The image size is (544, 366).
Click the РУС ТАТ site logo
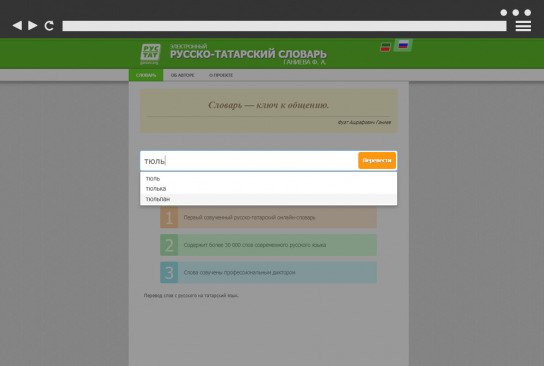(x=150, y=54)
